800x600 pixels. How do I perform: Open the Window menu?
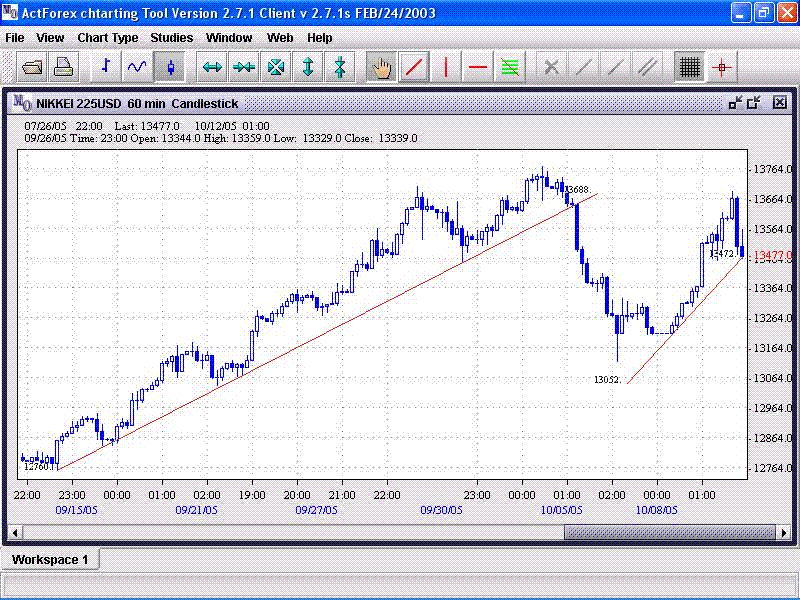tap(229, 38)
